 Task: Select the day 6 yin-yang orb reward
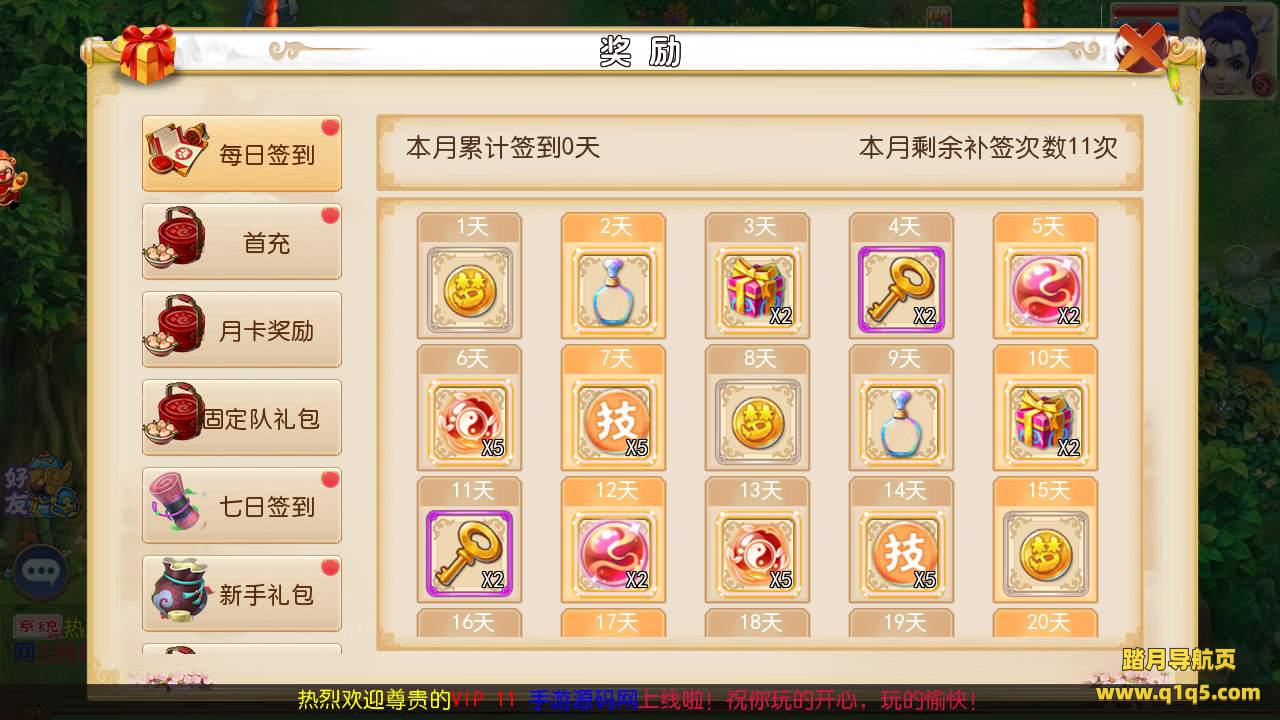pos(470,421)
